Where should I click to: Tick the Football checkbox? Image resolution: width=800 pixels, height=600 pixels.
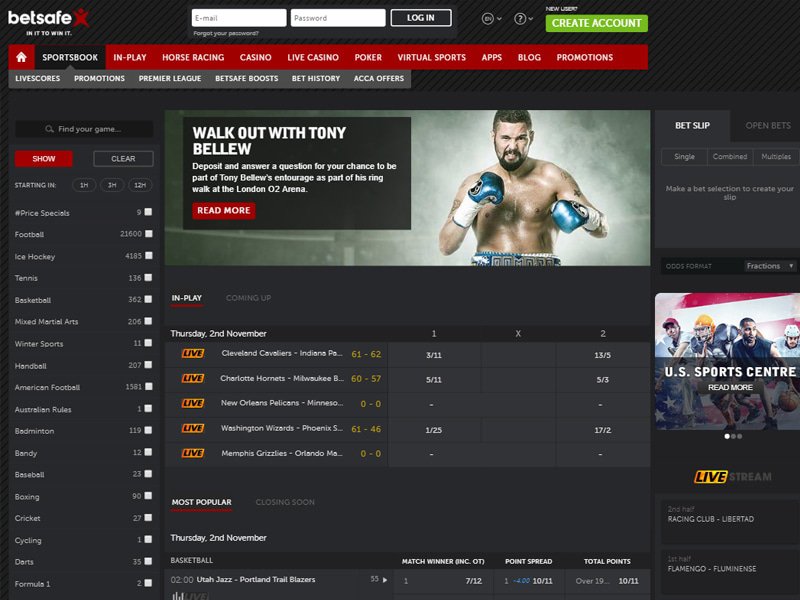[148, 234]
